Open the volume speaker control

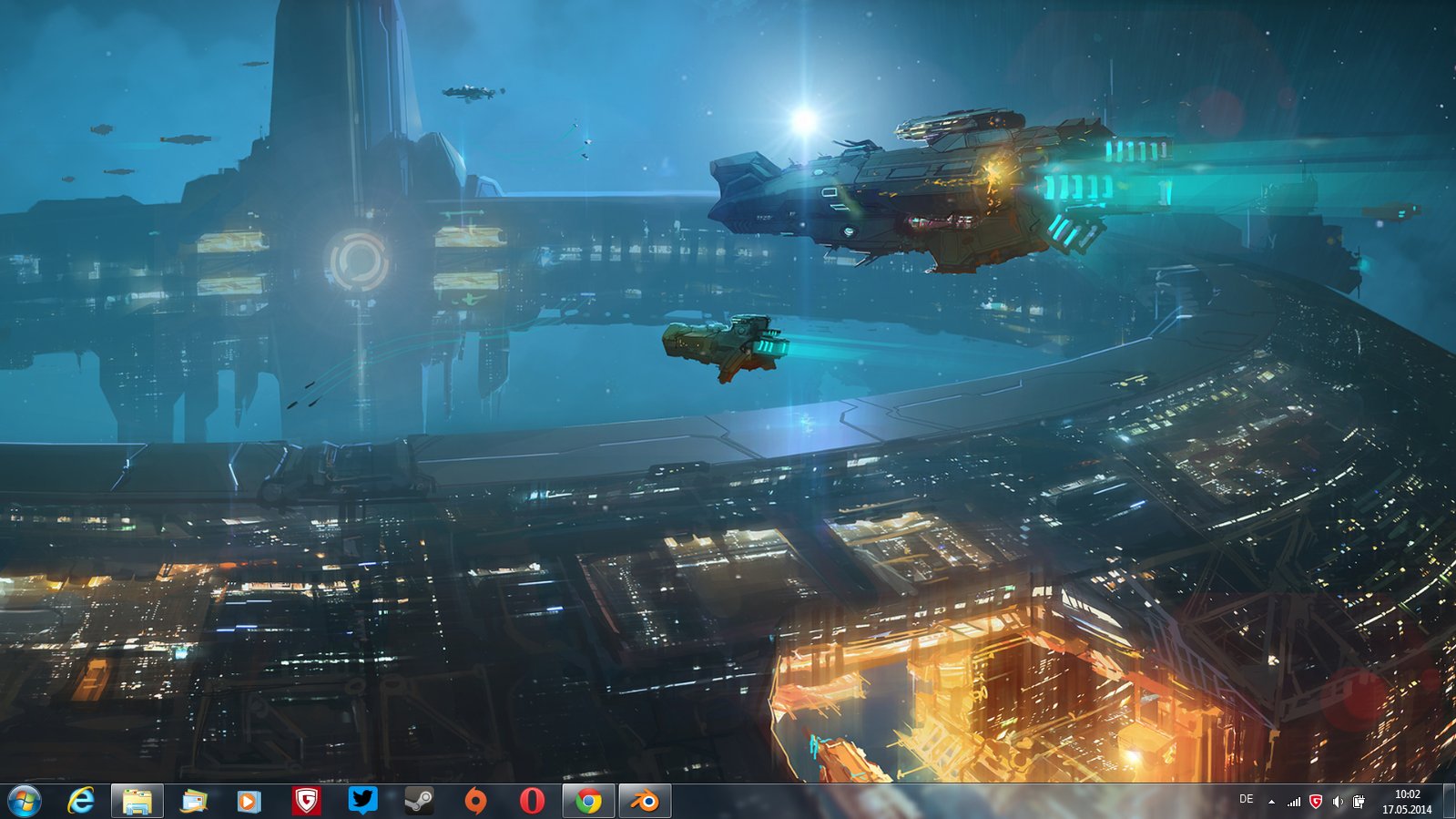1337,802
